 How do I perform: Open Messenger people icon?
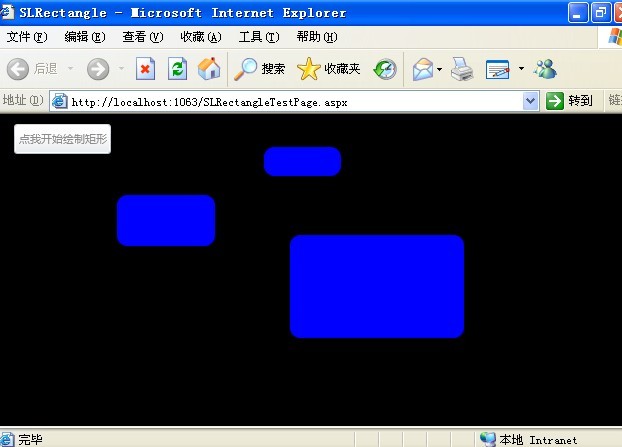tap(545, 69)
